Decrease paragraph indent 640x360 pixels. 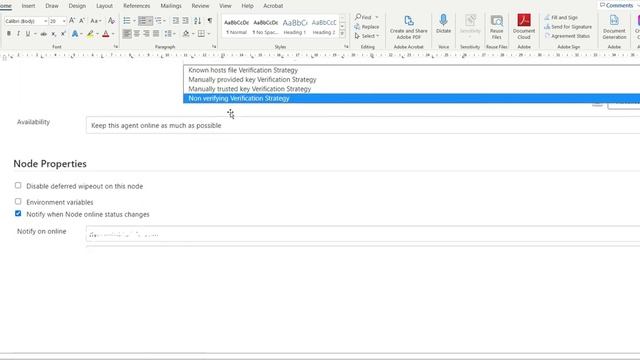176,20
